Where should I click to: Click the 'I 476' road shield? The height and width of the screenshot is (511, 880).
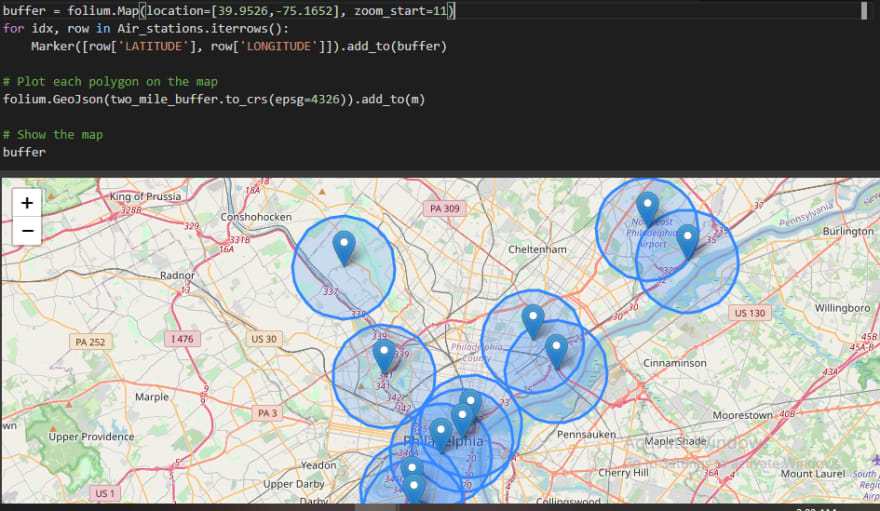(x=182, y=339)
